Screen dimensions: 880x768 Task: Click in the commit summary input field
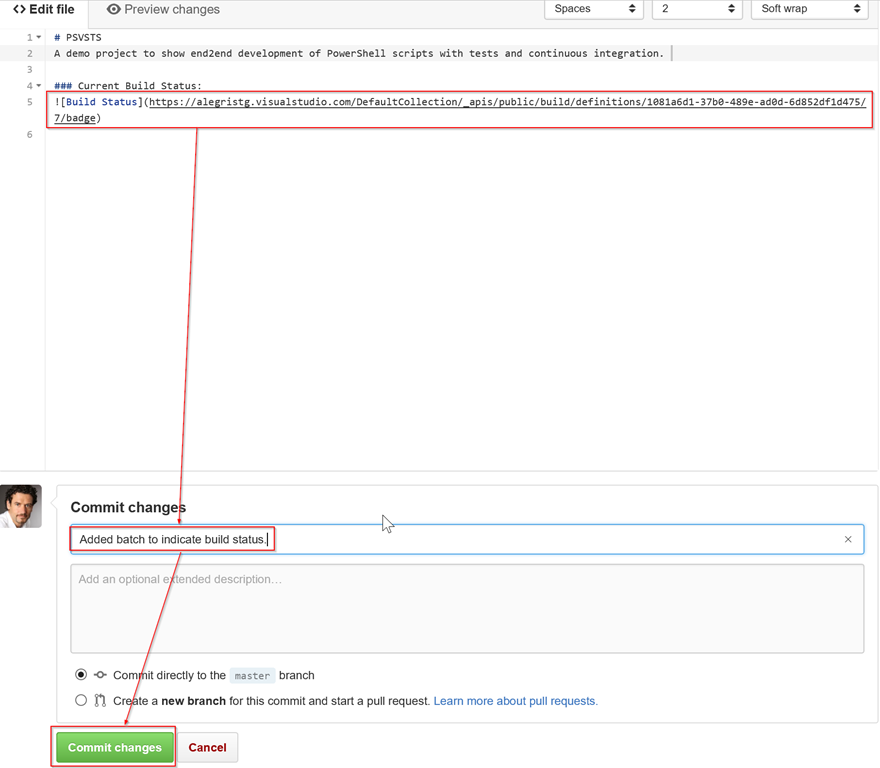[x=550, y=539]
